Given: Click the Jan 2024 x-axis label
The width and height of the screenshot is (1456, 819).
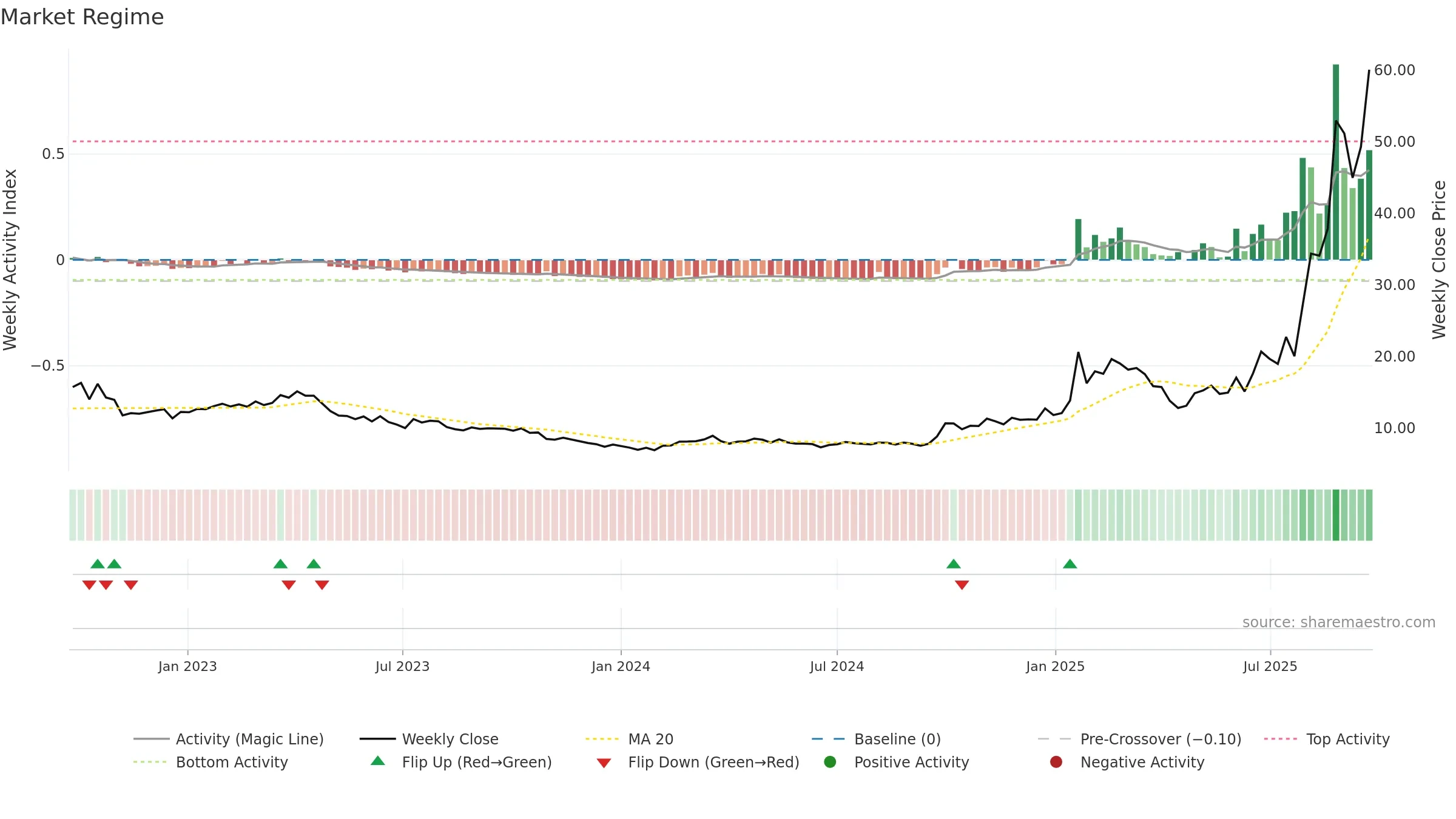Looking at the screenshot, I should 621,667.
